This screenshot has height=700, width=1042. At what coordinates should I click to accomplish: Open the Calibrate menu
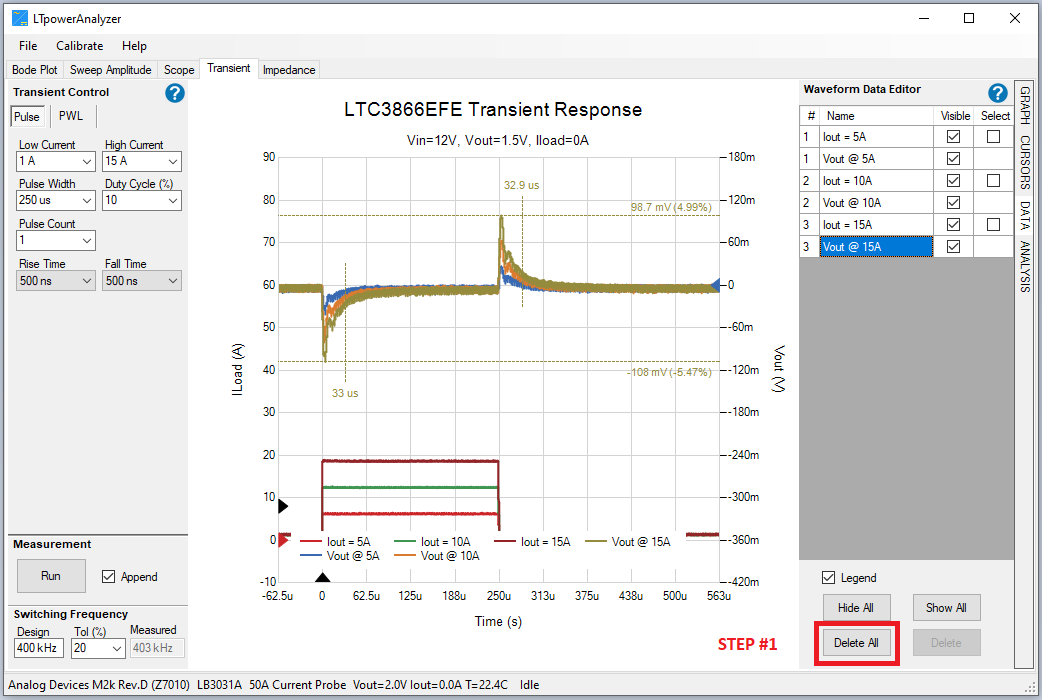[x=79, y=46]
